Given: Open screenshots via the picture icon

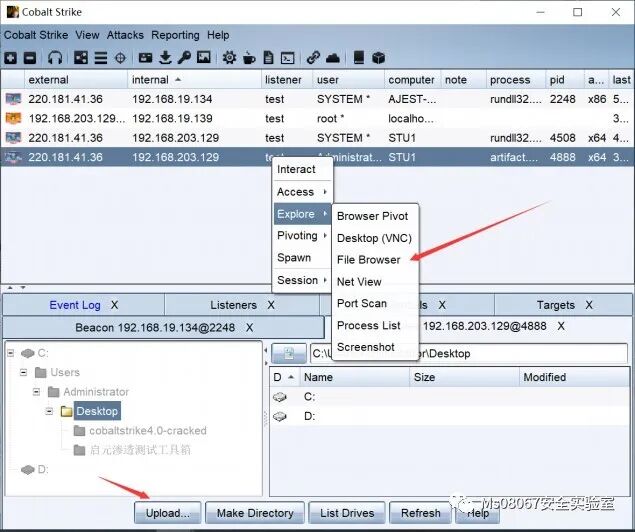Looking at the screenshot, I should [204, 57].
